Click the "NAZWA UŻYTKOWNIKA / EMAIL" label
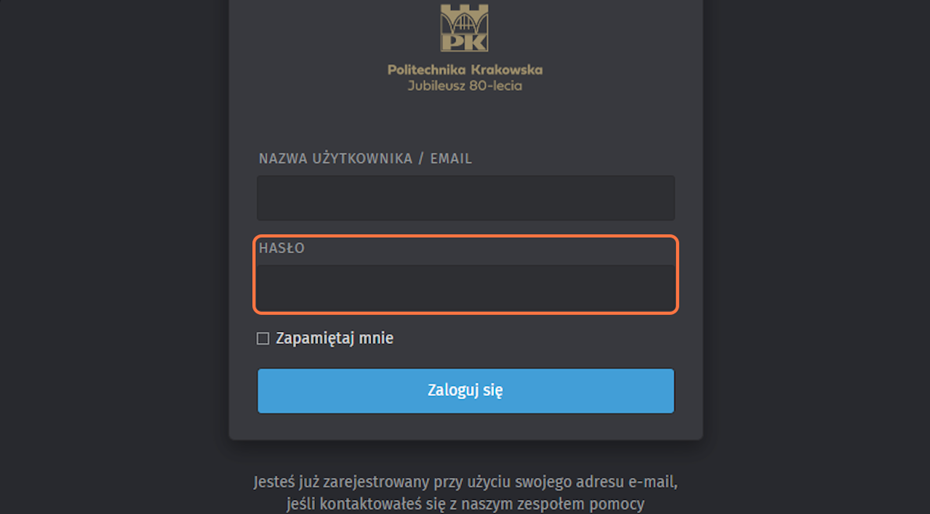 pos(365,159)
